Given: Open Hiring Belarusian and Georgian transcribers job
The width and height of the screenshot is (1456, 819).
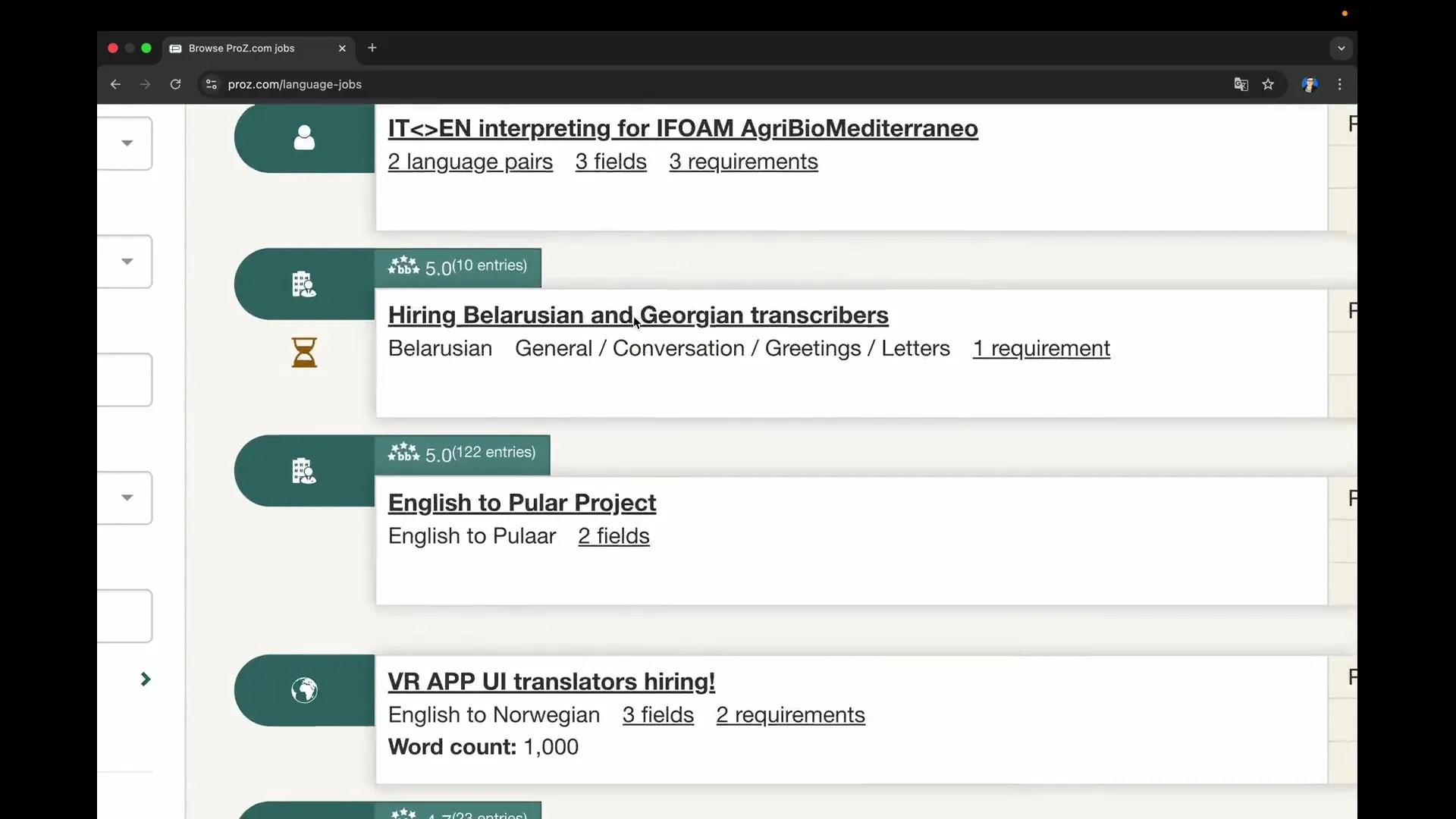Looking at the screenshot, I should [x=638, y=315].
